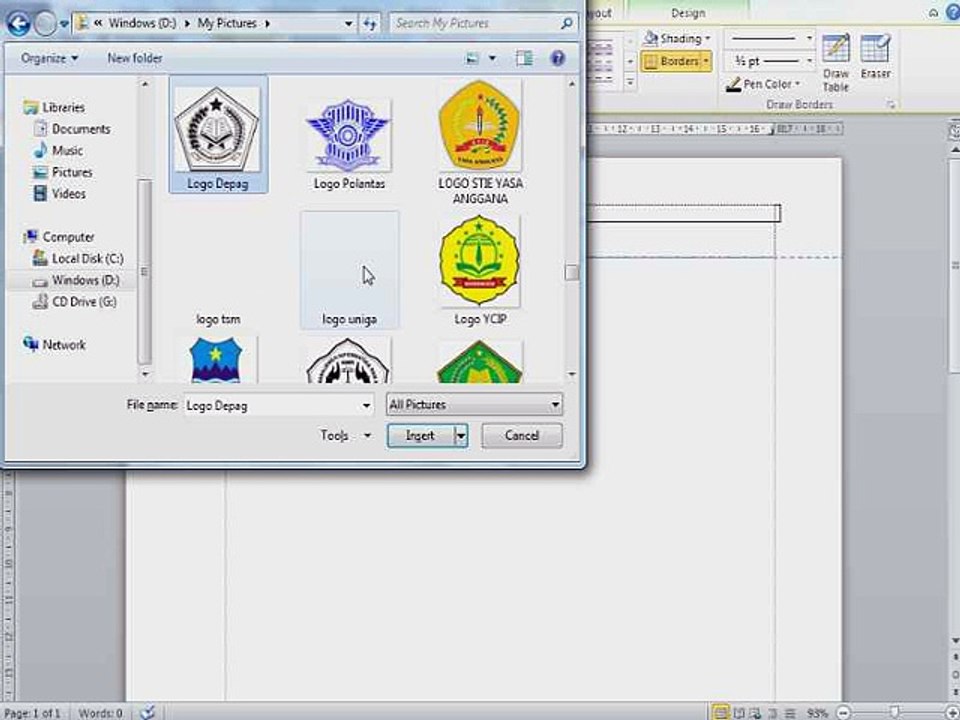
Task: Toggle the preview pane icon
Action: 524,58
